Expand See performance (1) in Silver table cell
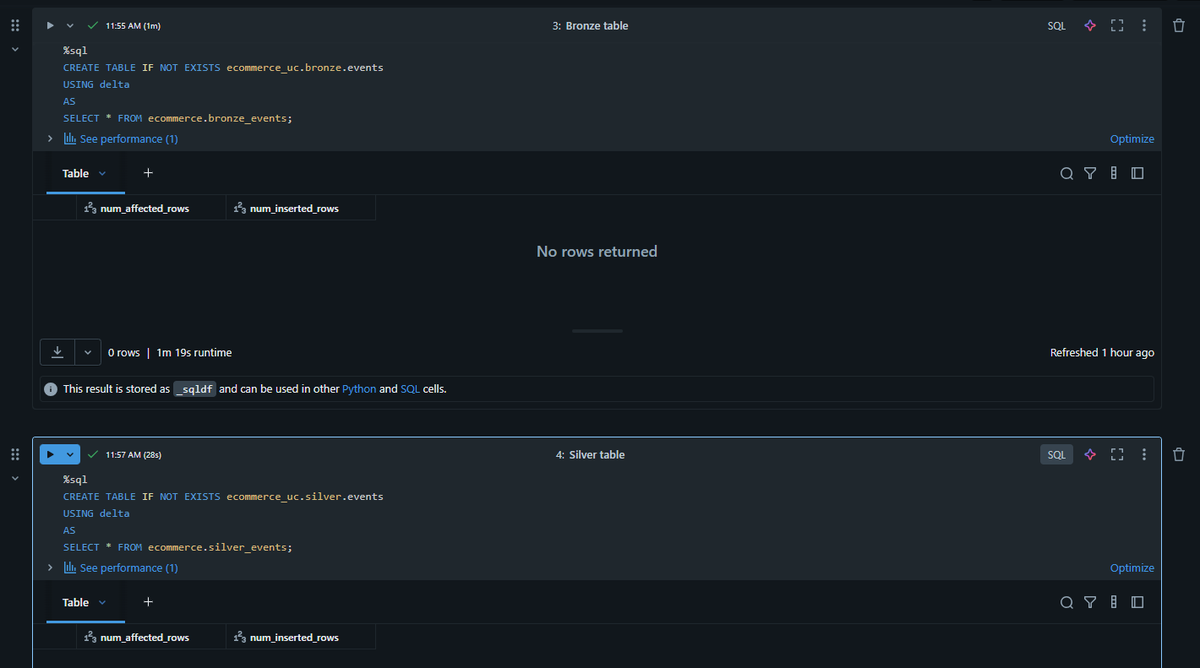 click(50, 568)
